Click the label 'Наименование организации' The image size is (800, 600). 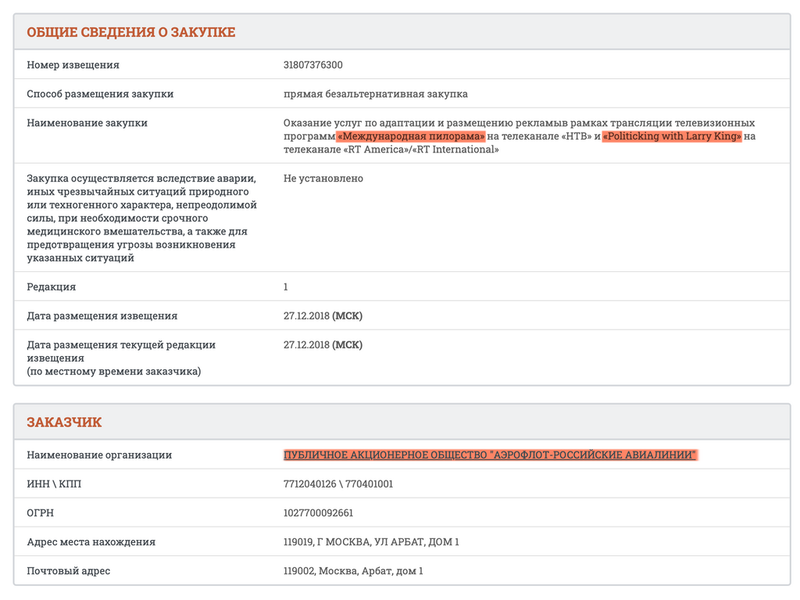coord(99,455)
